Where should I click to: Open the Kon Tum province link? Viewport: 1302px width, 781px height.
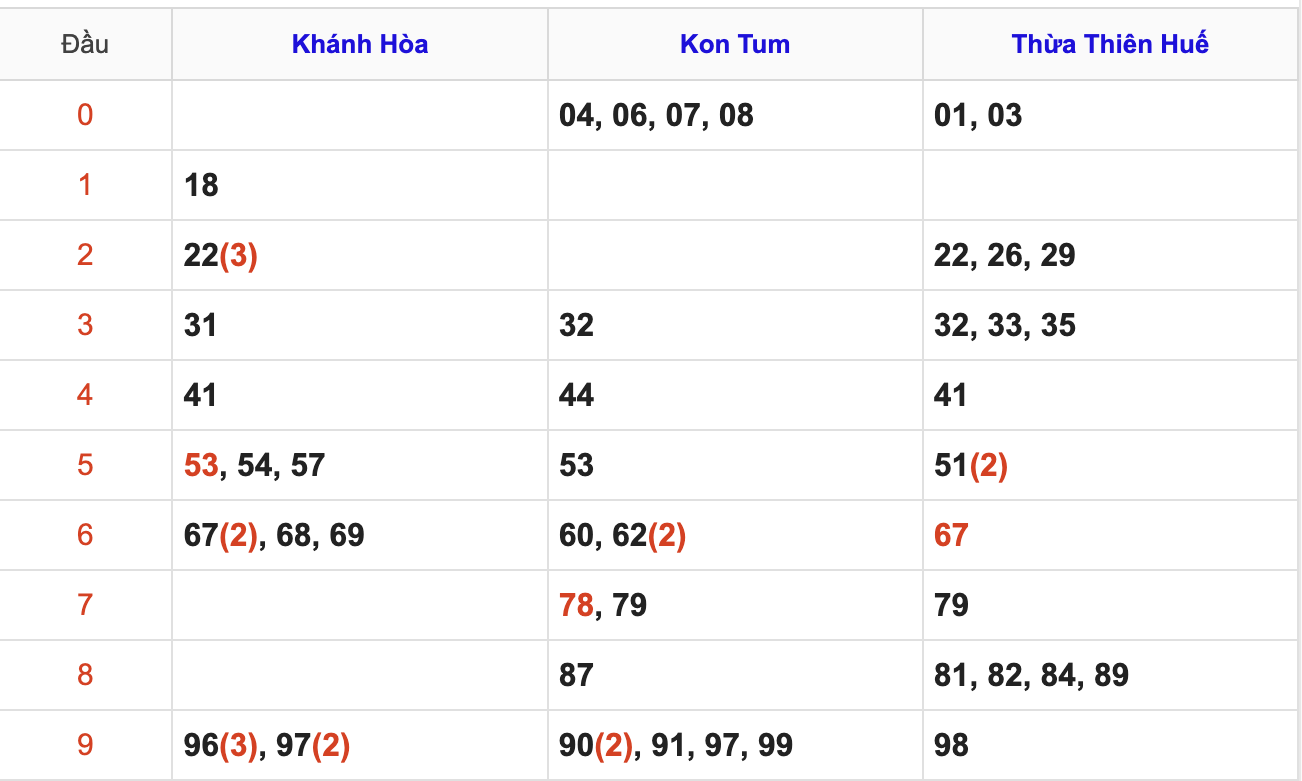click(x=735, y=44)
